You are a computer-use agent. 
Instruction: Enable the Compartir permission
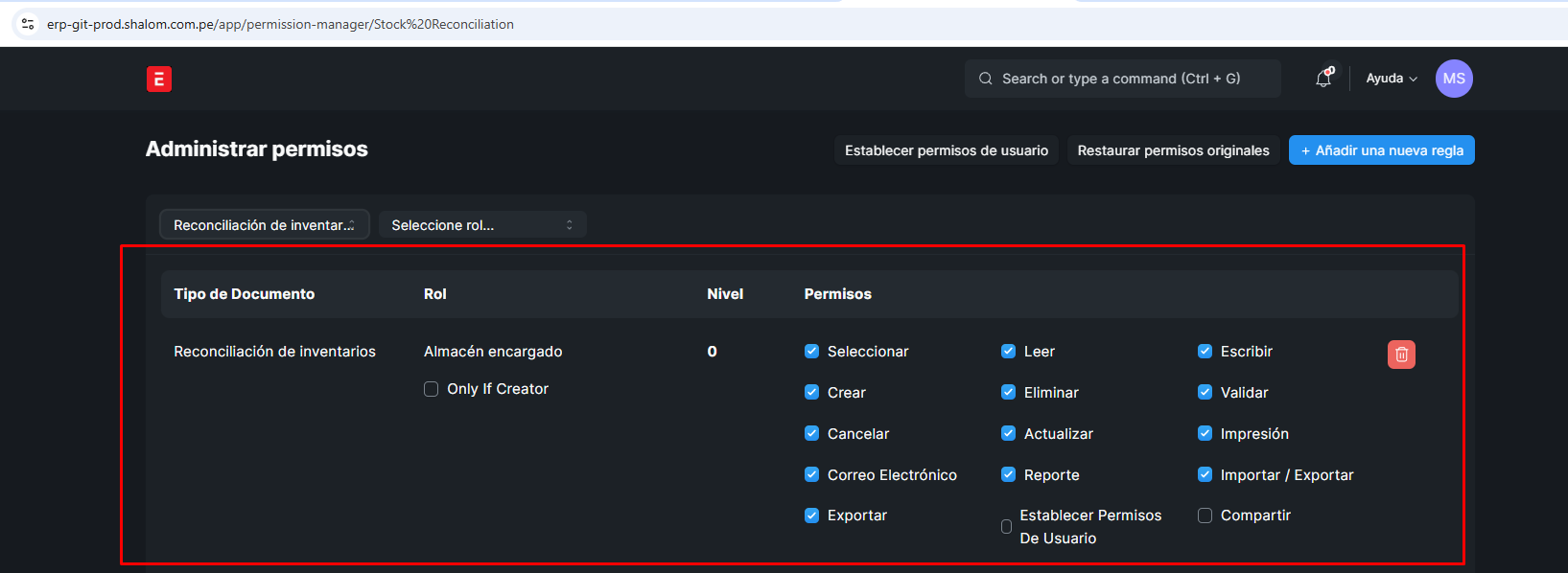[x=1205, y=516]
